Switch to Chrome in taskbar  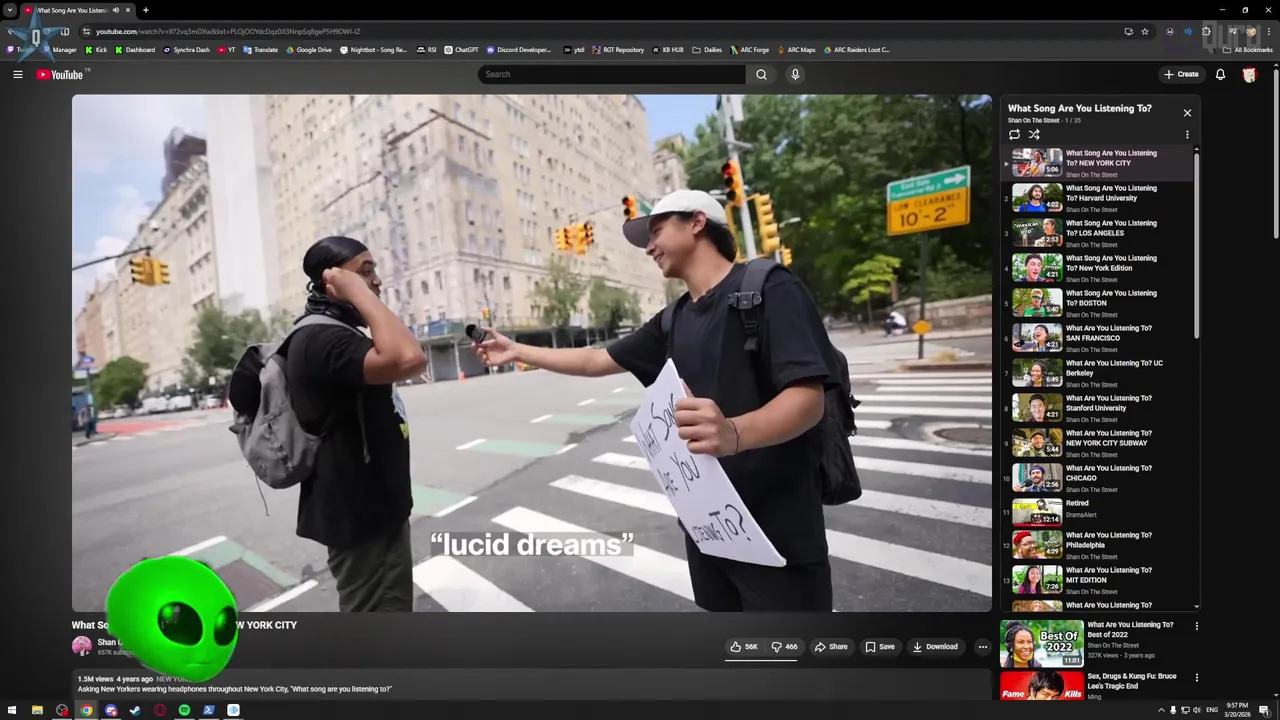pos(87,710)
